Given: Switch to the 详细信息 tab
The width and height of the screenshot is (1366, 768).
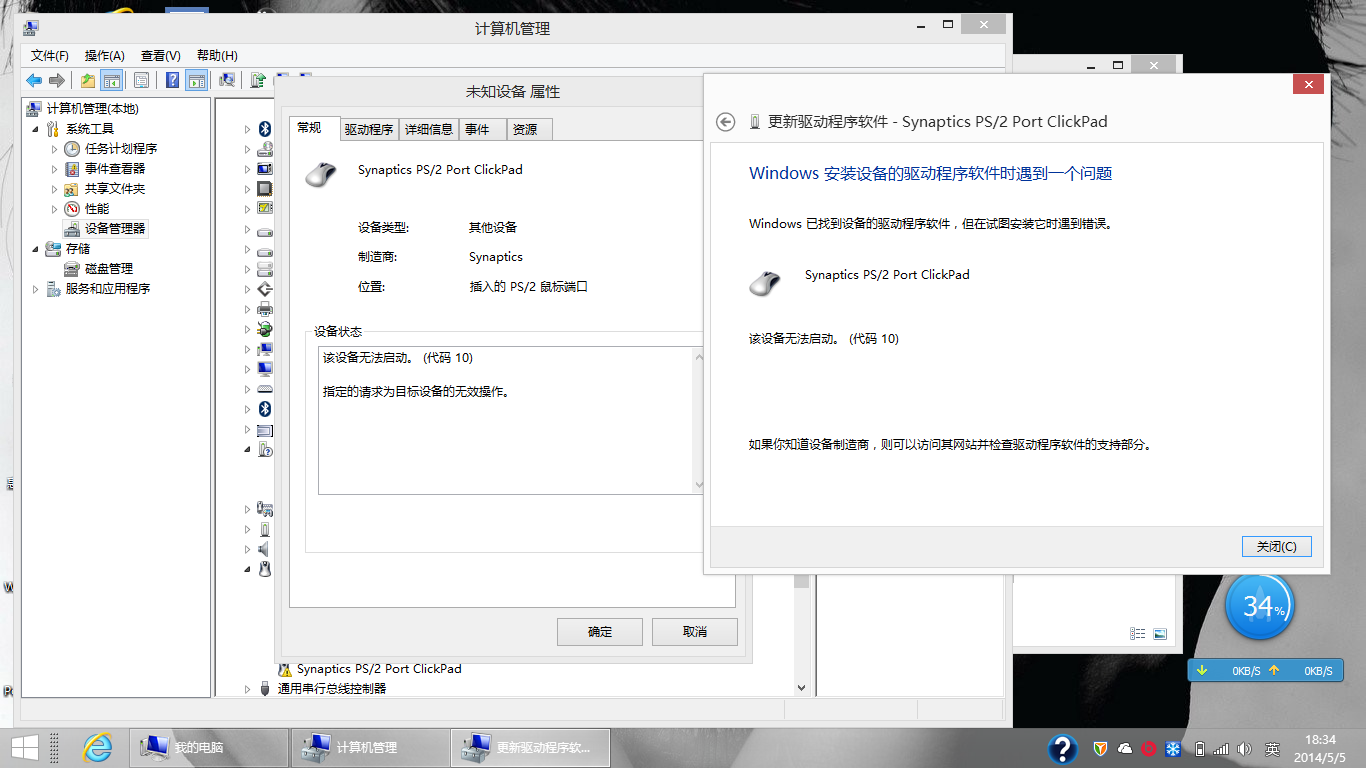Looking at the screenshot, I should point(429,129).
